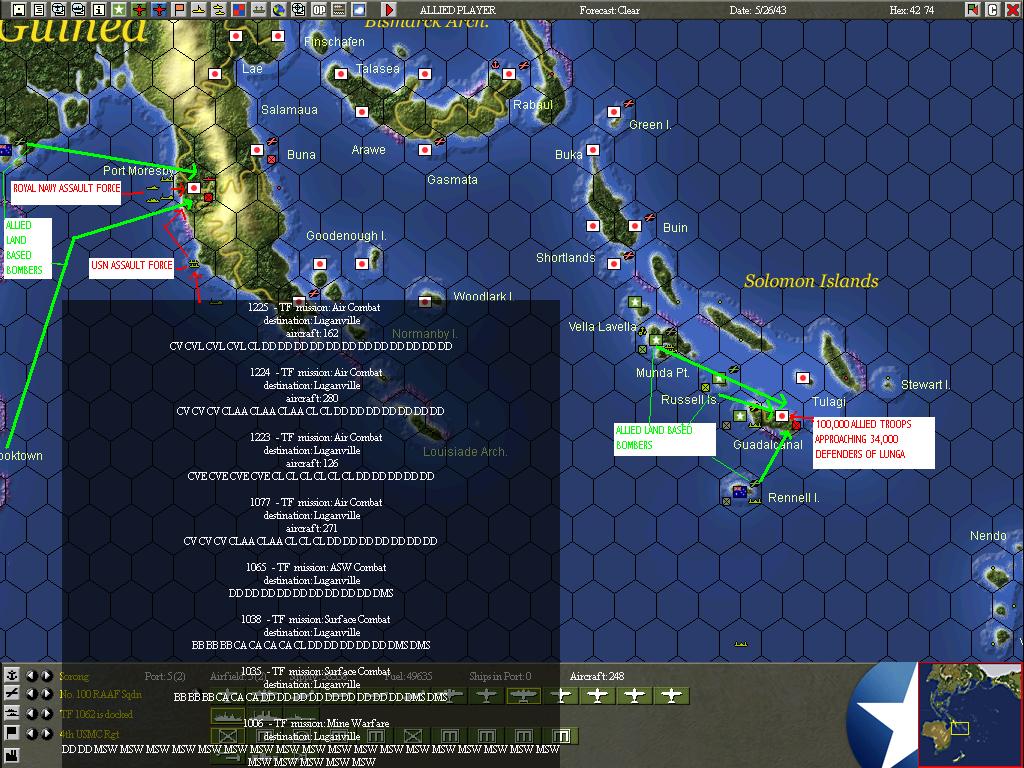1024x768 pixels.
Task: Click the floppy disk save game icon
Action: point(18,10)
